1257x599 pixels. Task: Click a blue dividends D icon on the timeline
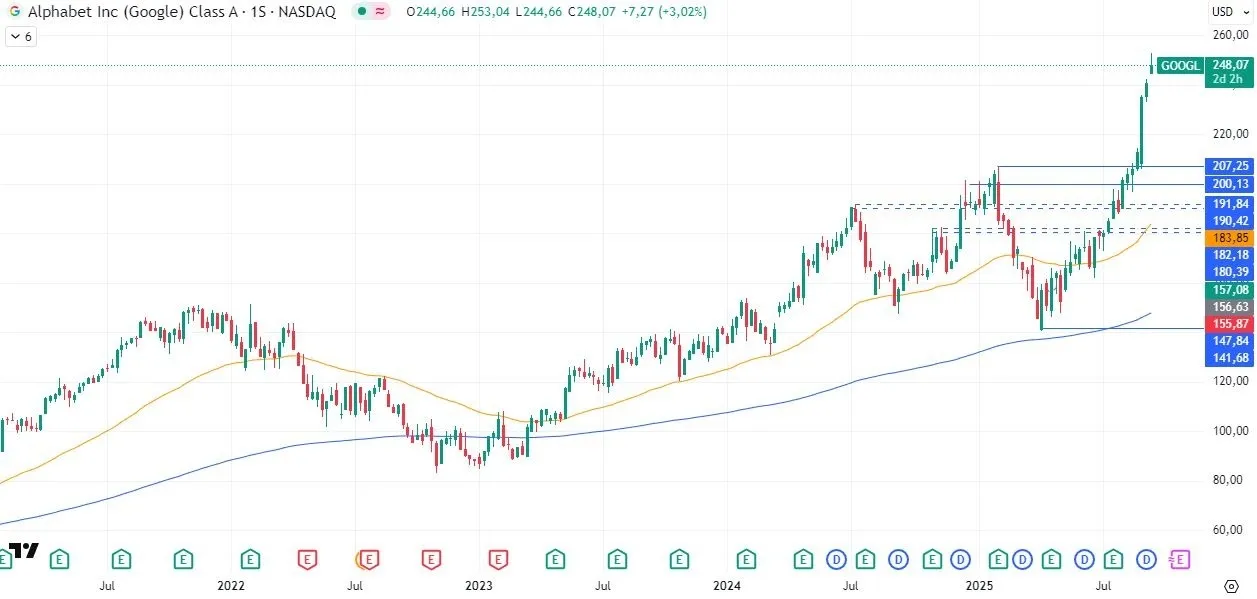[838, 560]
